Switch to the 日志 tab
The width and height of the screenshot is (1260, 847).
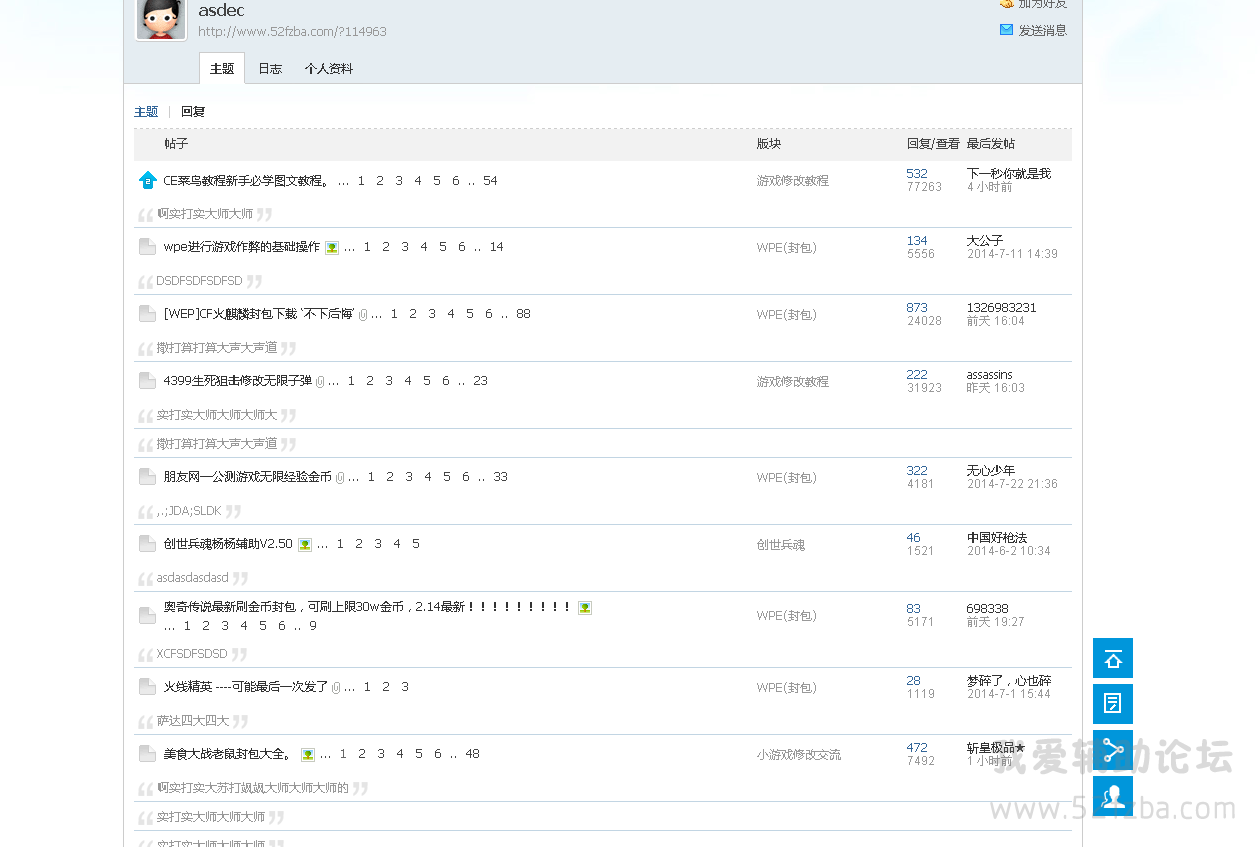click(x=270, y=69)
